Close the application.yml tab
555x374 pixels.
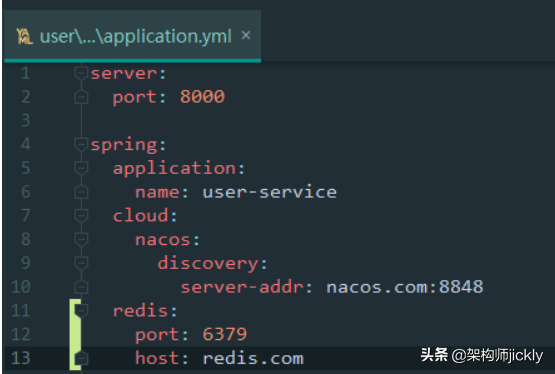tap(246, 35)
